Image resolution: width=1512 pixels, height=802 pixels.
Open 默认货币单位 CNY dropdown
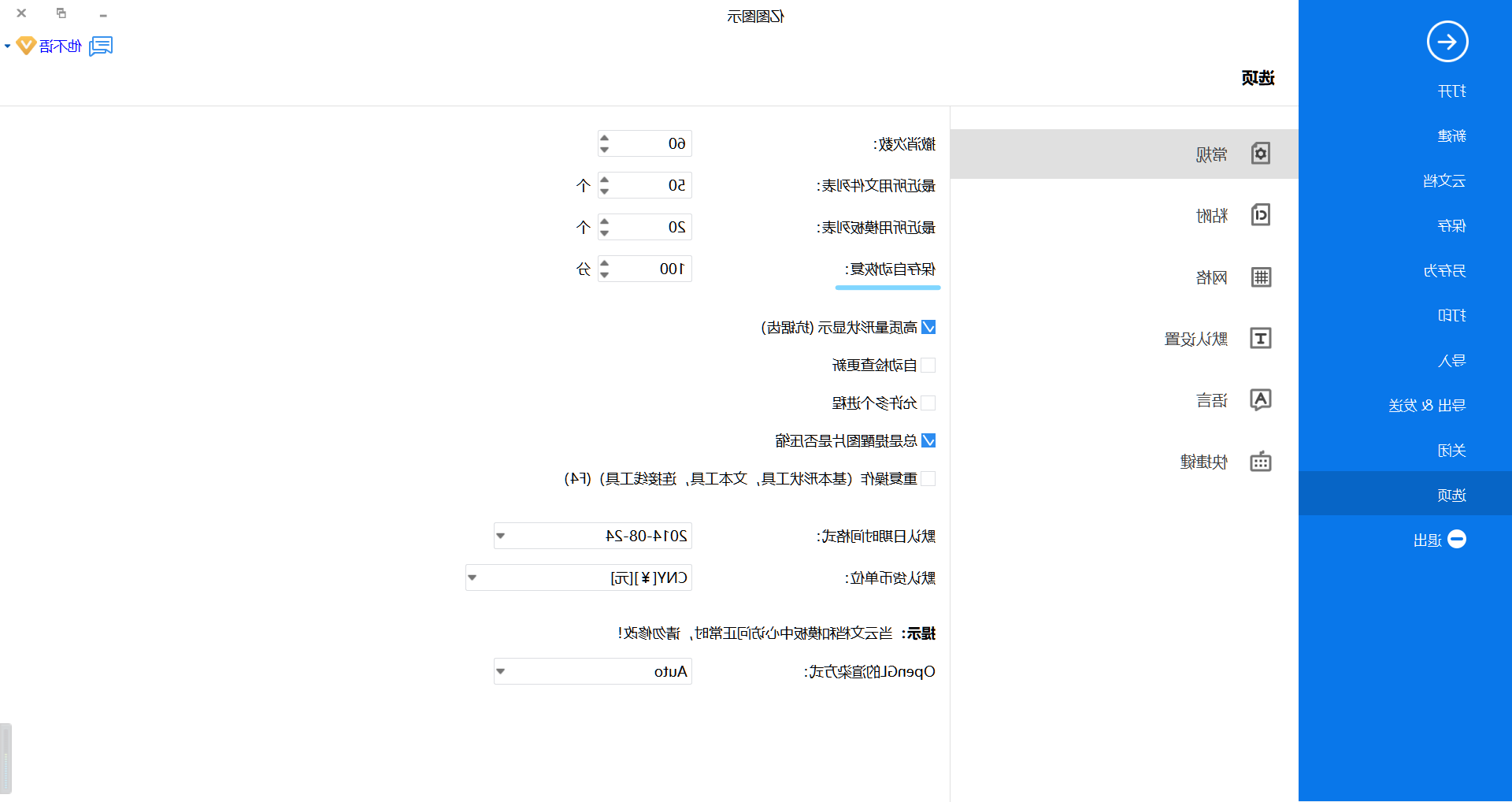(579, 577)
